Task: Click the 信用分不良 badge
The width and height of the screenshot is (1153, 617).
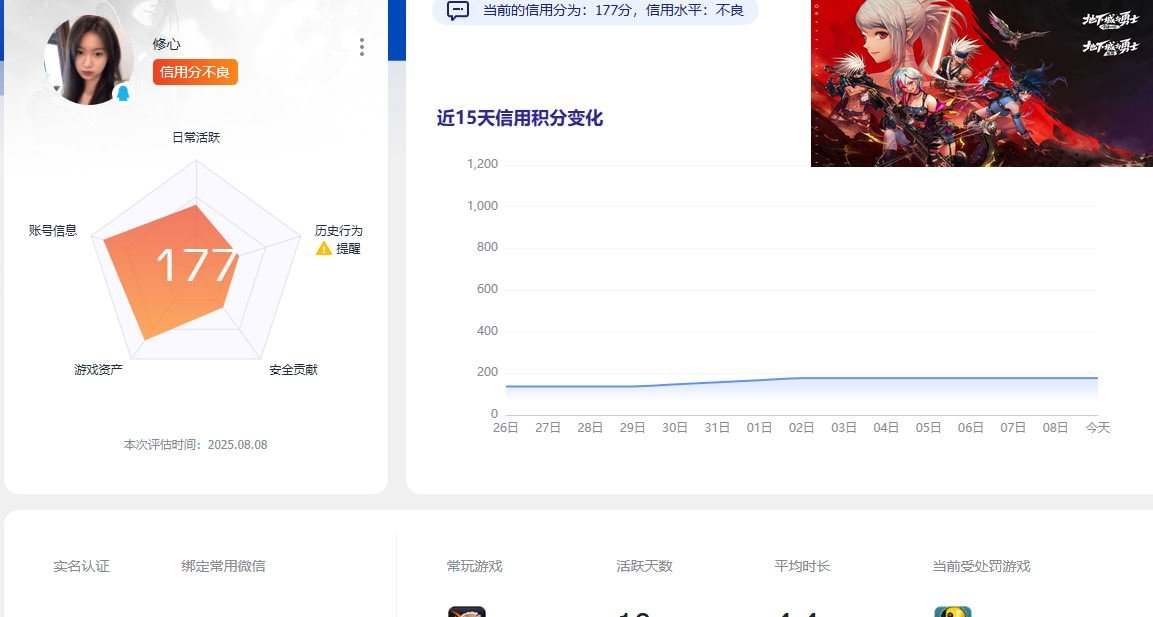Action: [x=195, y=72]
